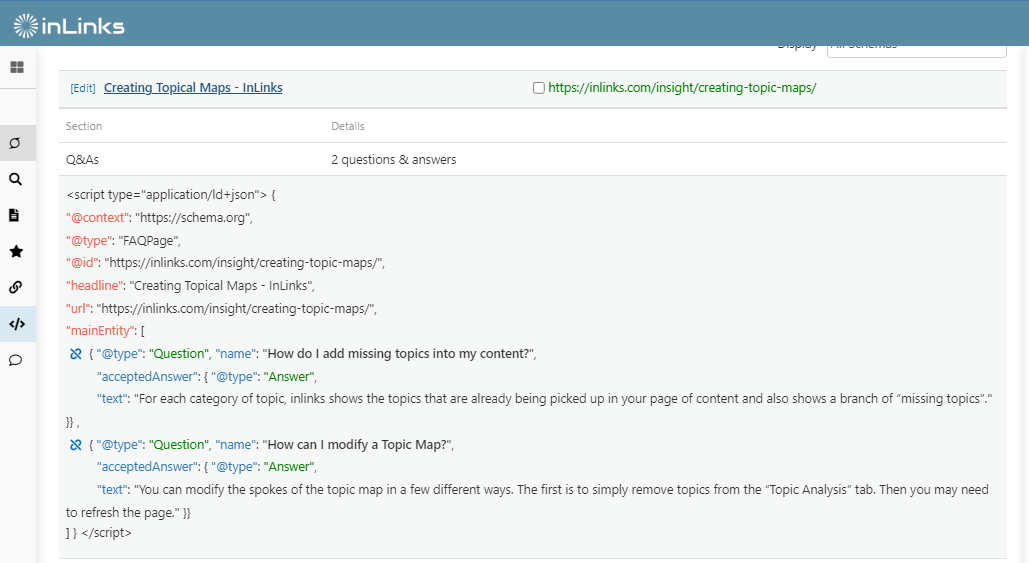The width and height of the screenshot is (1029, 563).
Task: Click the '"@context"' key in code
Action: point(97,218)
